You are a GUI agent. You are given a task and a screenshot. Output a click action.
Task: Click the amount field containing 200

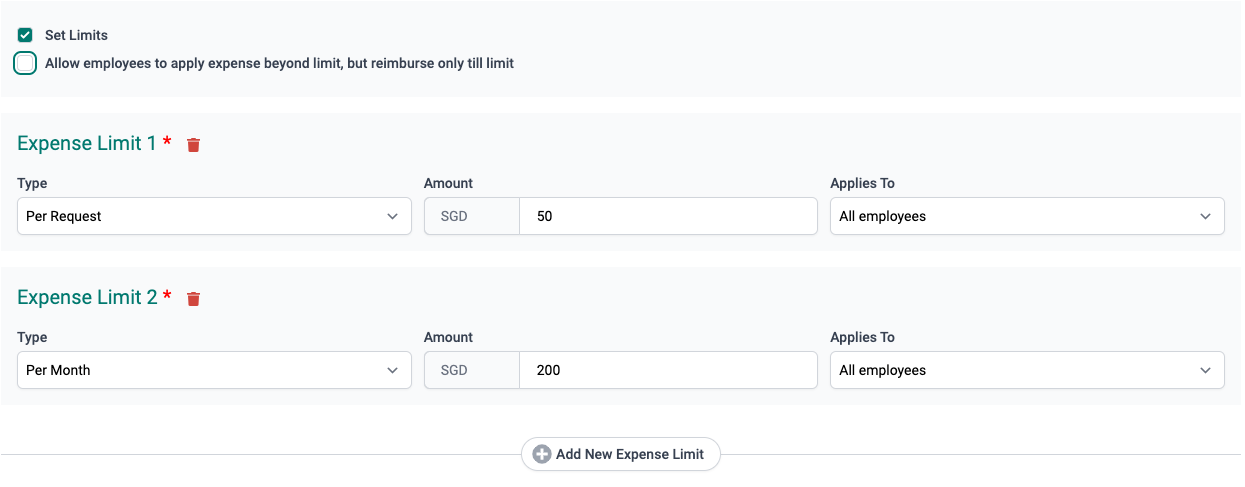click(667, 370)
